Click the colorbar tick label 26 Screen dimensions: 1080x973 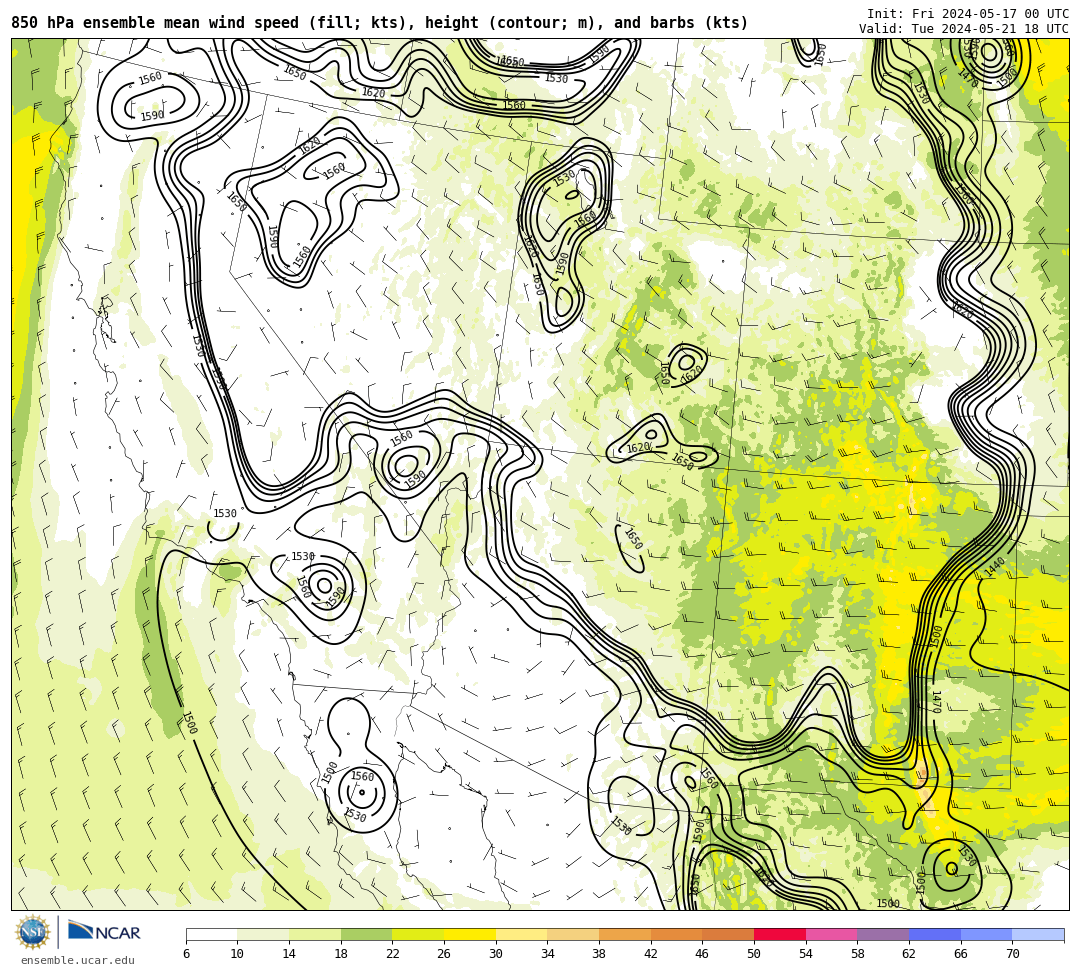click(x=444, y=954)
